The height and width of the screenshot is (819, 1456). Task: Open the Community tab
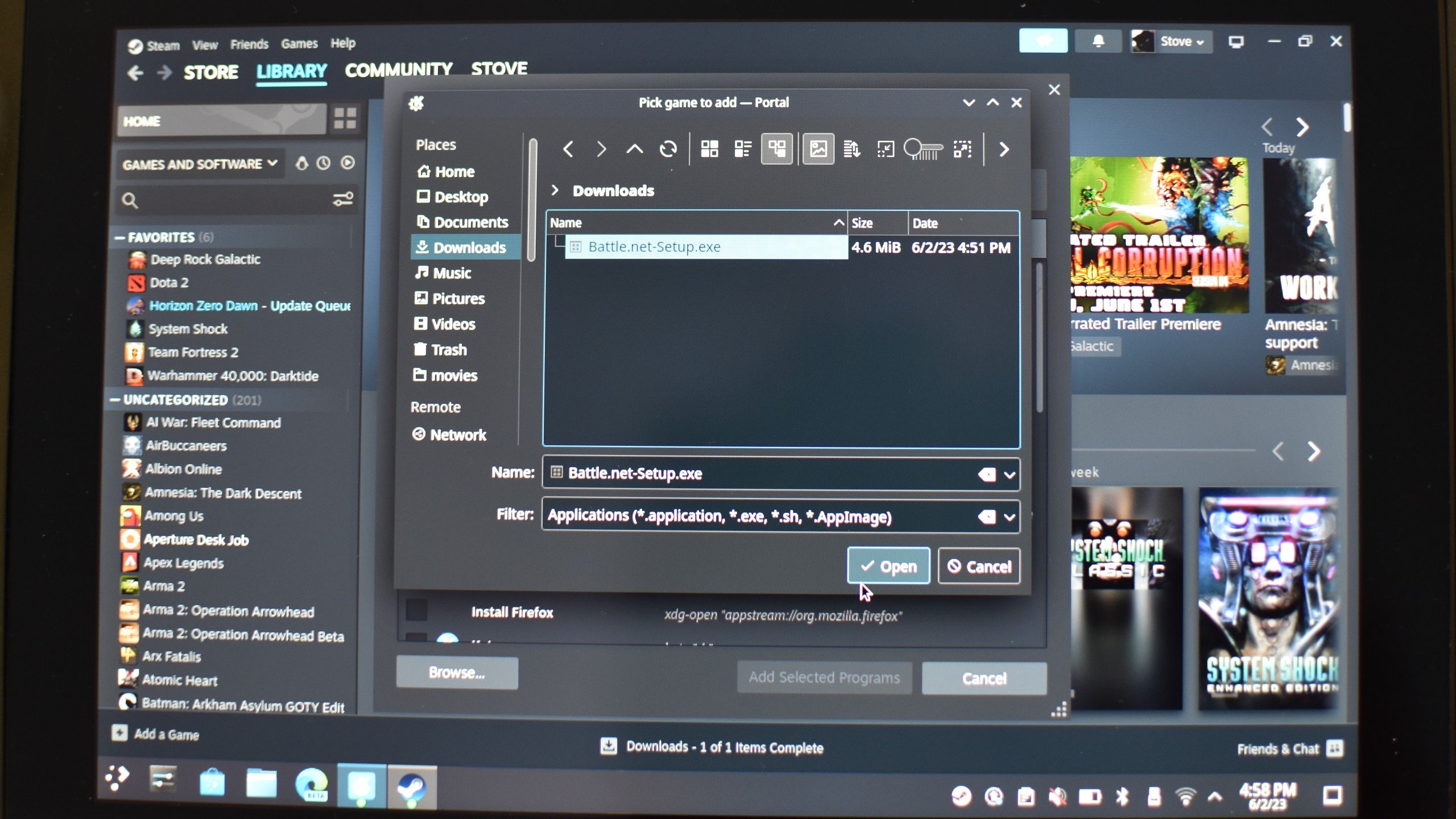[x=398, y=69]
